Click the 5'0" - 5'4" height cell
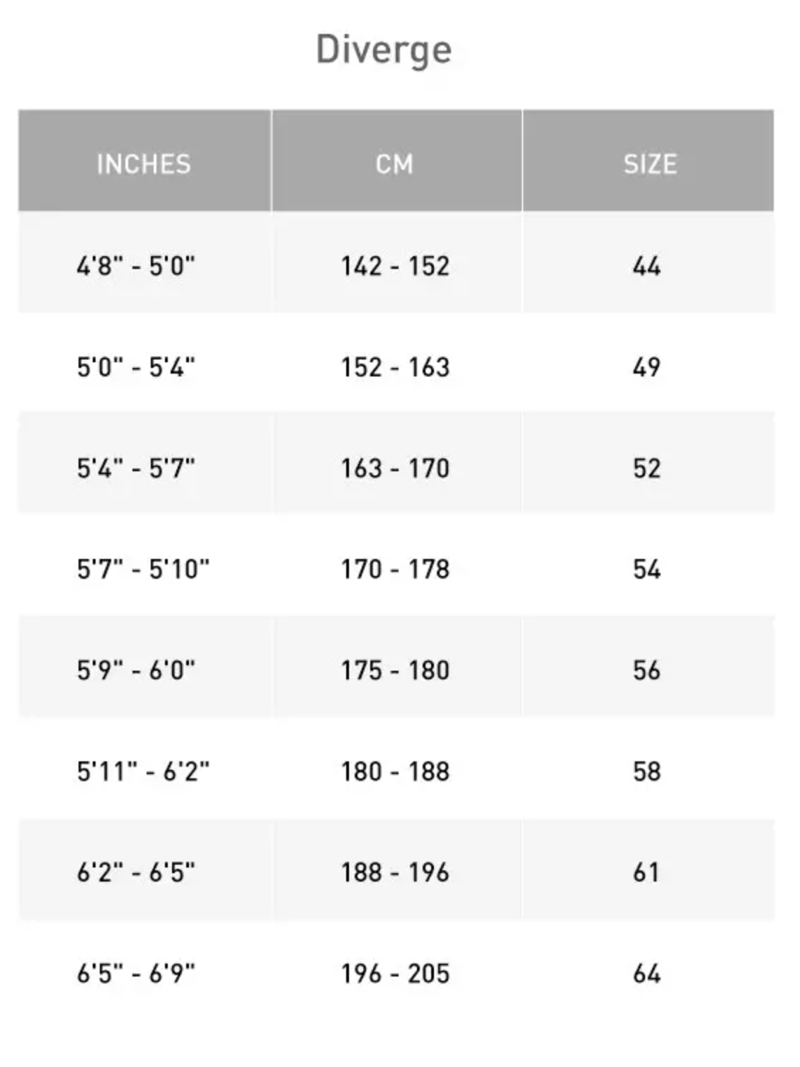 [x=136, y=368]
